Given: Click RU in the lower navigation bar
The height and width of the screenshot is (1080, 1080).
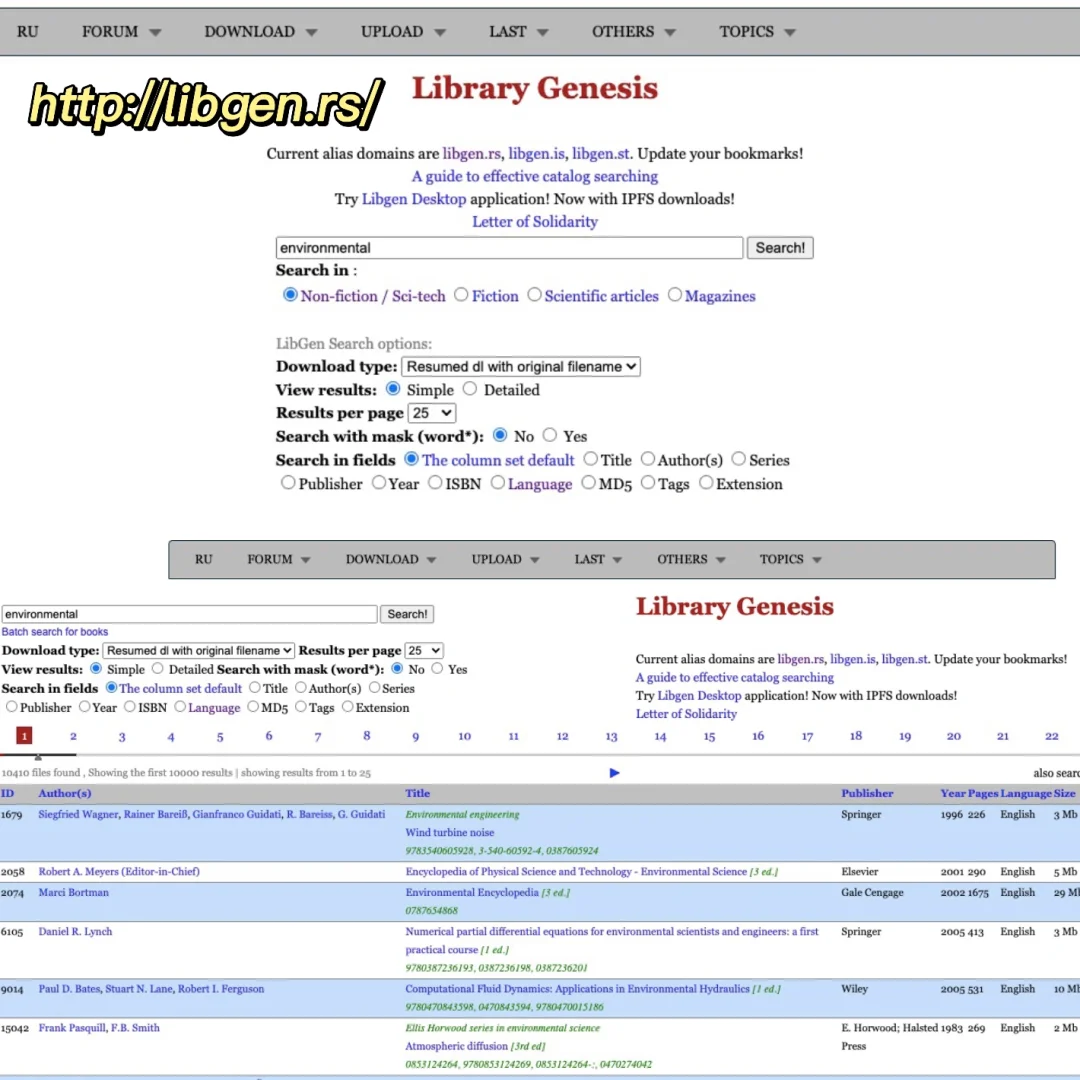Looking at the screenshot, I should click(x=203, y=559).
